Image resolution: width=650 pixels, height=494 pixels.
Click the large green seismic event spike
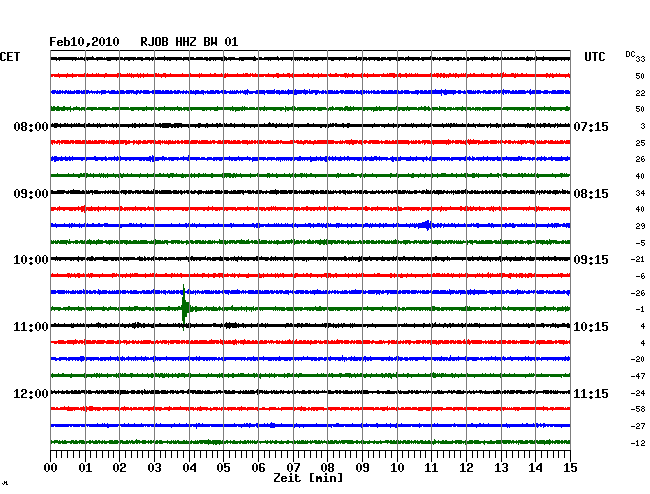tap(184, 308)
